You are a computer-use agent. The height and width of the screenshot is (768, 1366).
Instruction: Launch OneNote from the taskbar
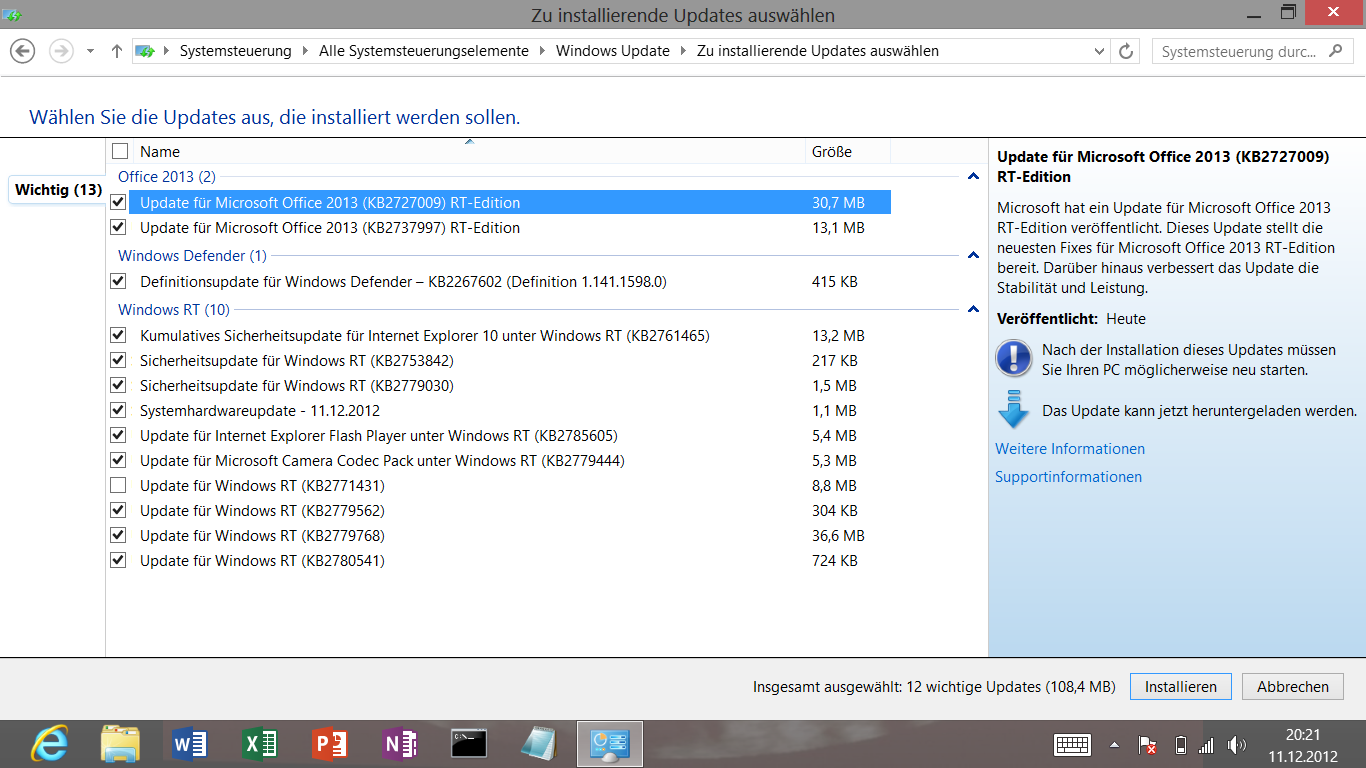point(400,744)
